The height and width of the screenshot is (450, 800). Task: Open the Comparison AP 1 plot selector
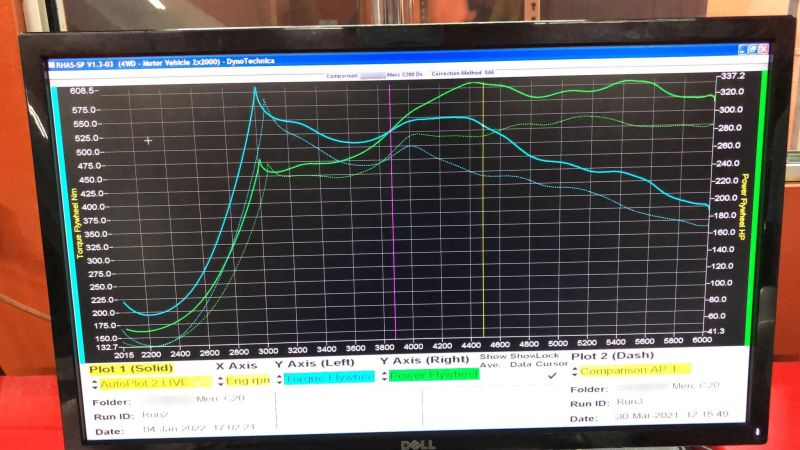[635, 370]
